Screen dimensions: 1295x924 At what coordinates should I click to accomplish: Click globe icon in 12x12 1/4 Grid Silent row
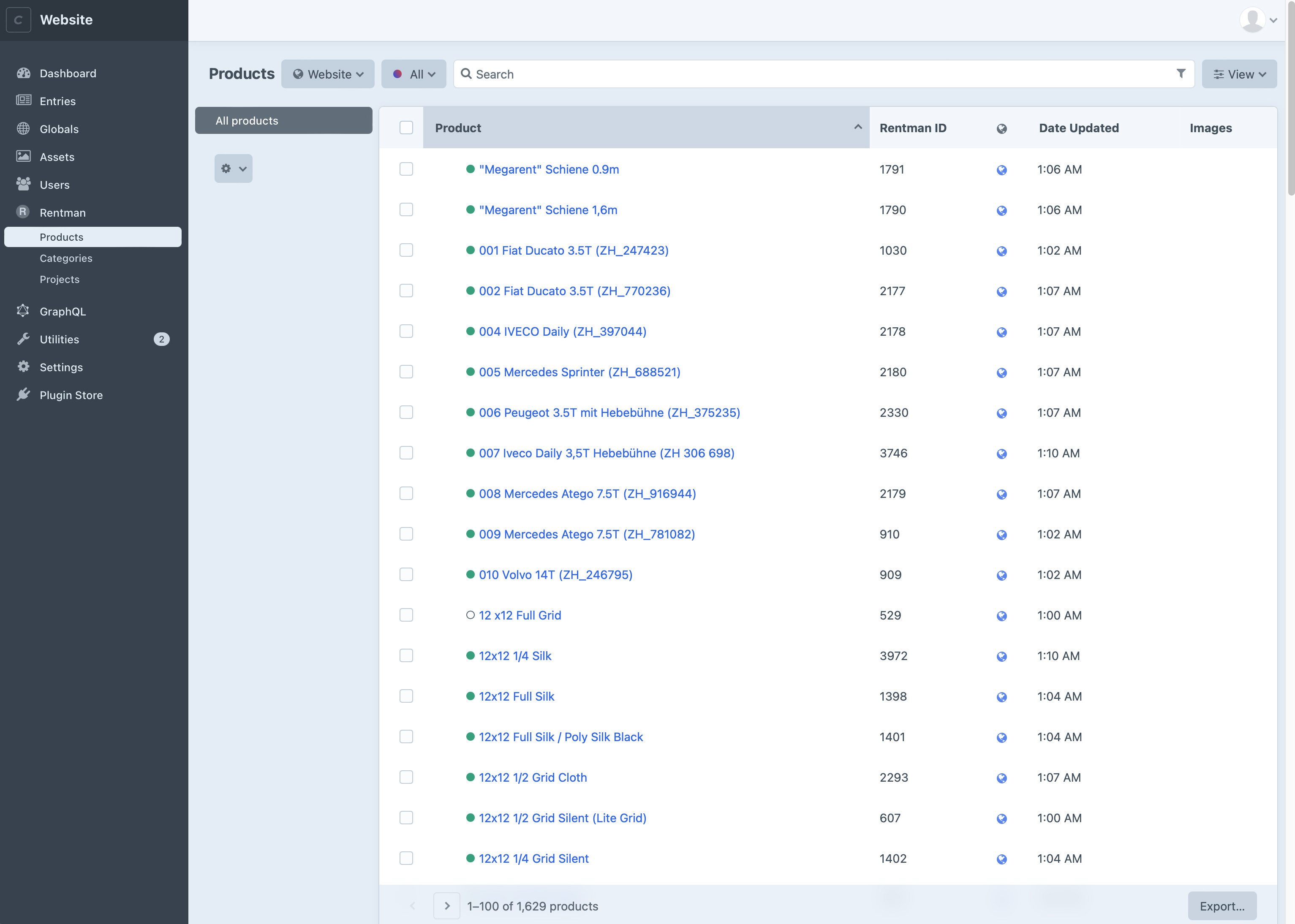pos(1002,859)
